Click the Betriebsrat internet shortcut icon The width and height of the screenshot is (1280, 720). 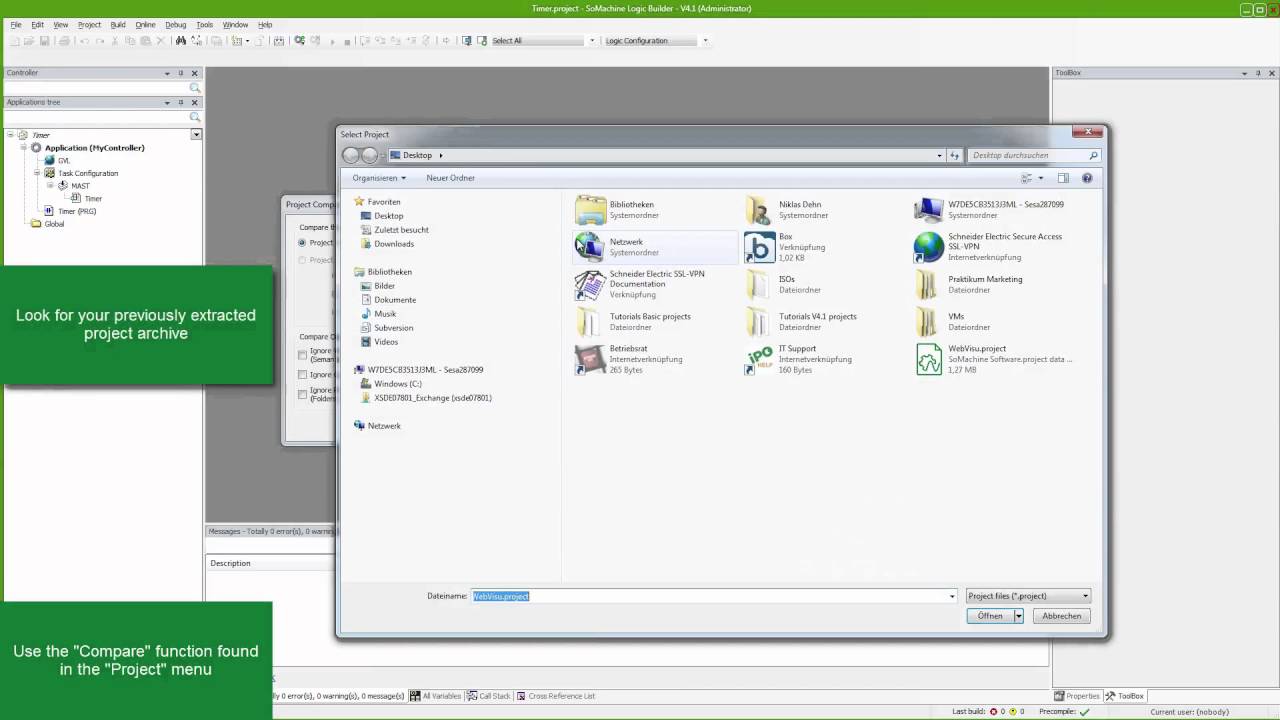590,359
